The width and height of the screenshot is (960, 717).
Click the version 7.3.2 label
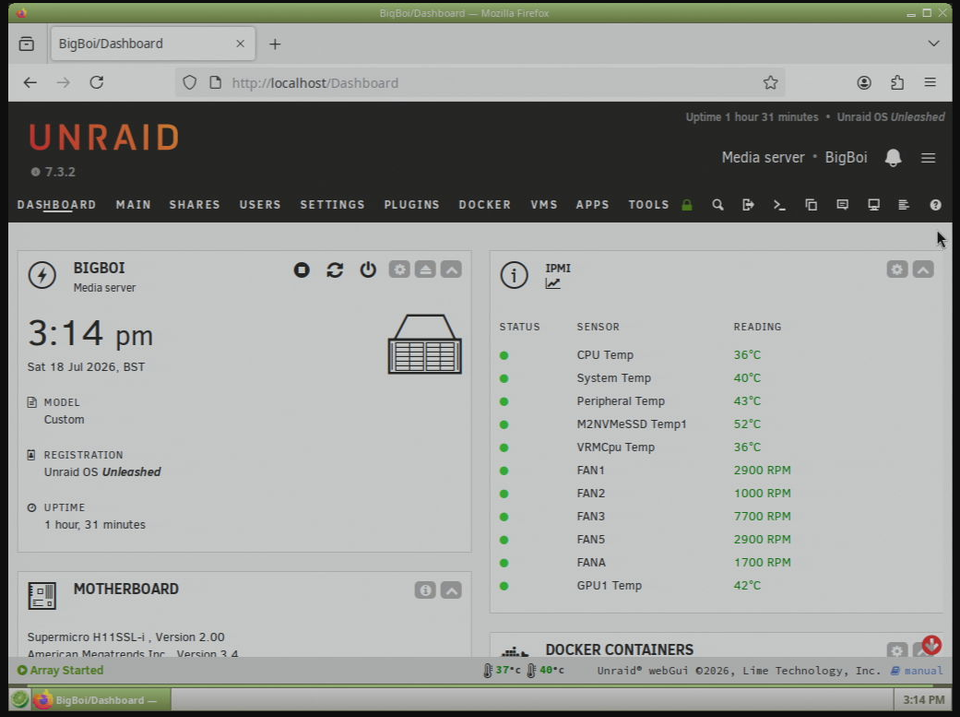(54, 172)
